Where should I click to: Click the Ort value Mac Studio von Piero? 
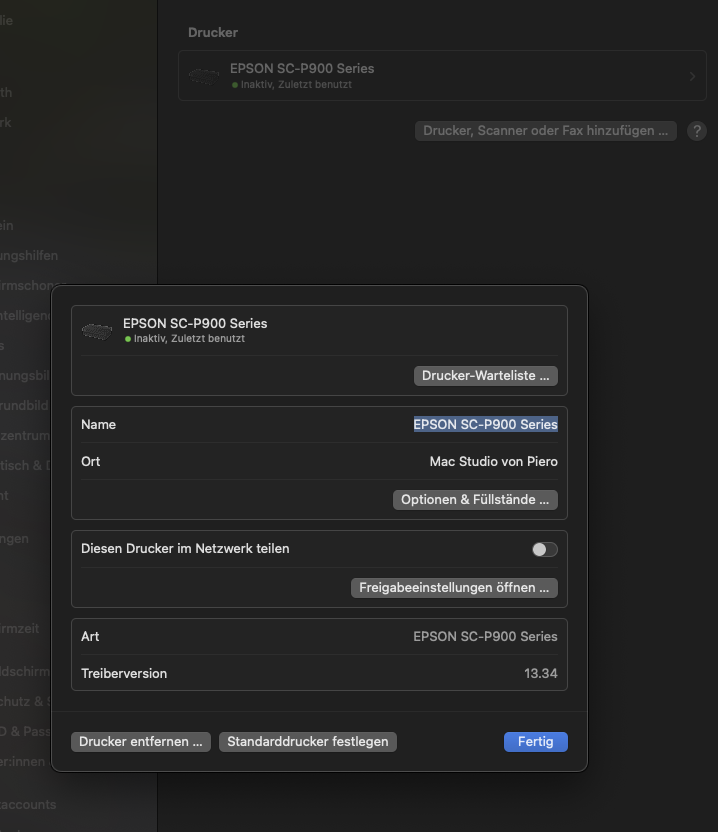point(494,462)
